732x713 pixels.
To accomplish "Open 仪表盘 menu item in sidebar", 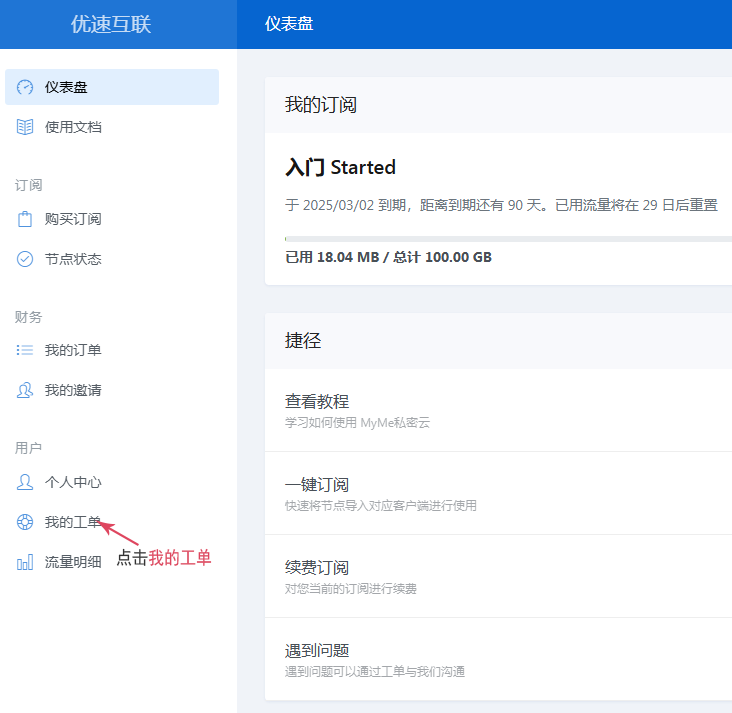I will (x=66, y=87).
